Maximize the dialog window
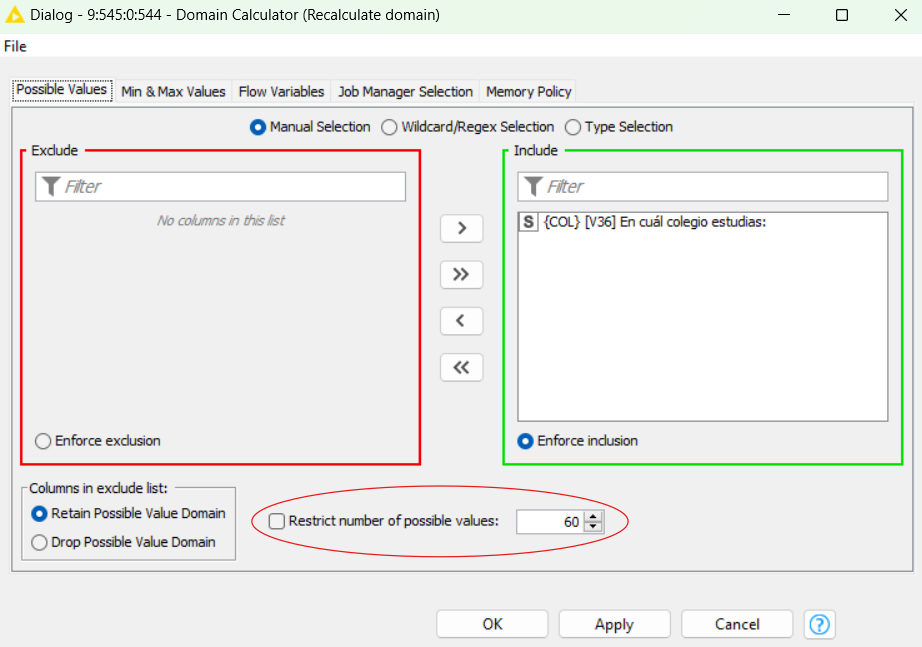 (842, 15)
